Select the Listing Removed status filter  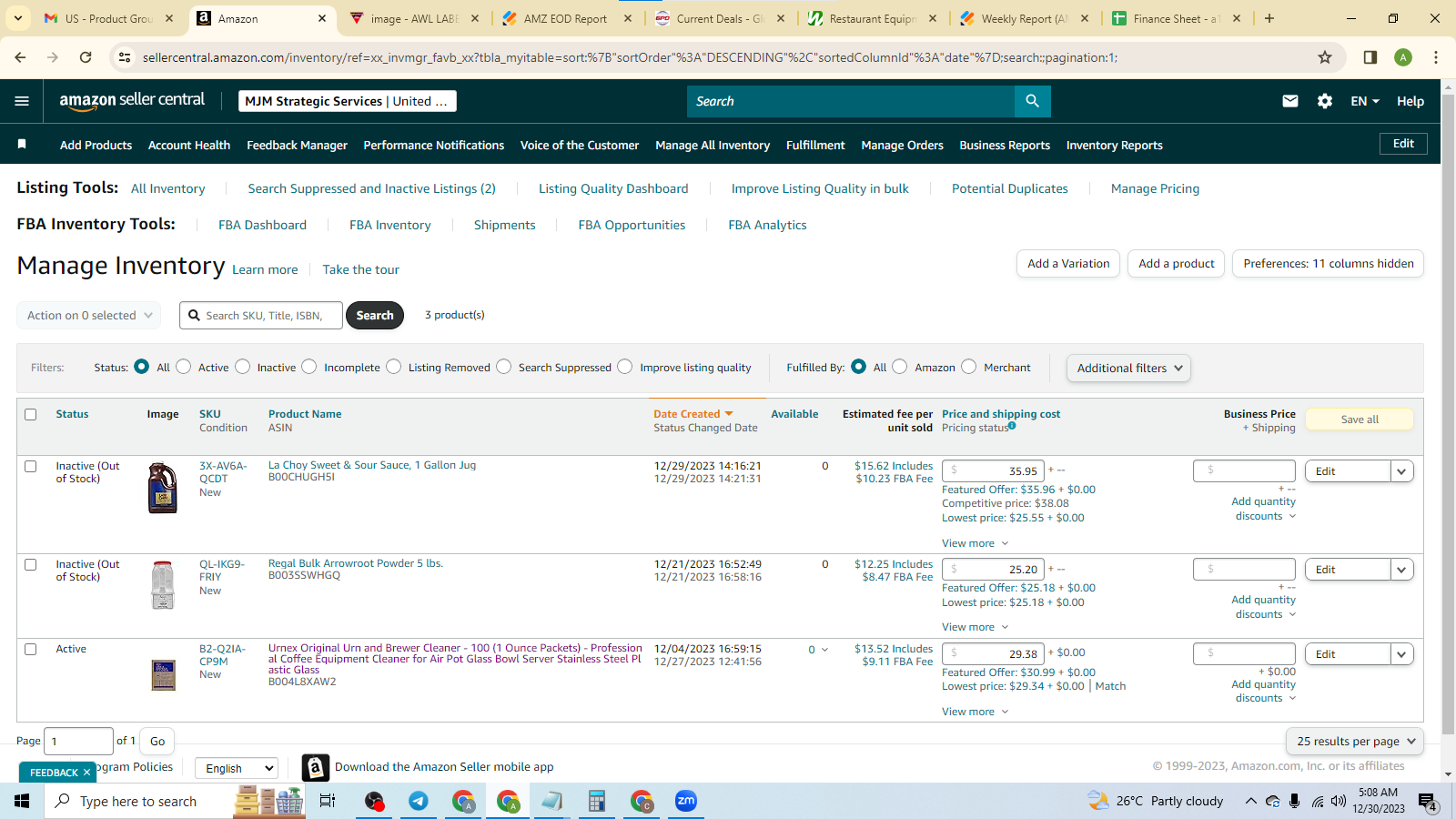click(x=394, y=366)
